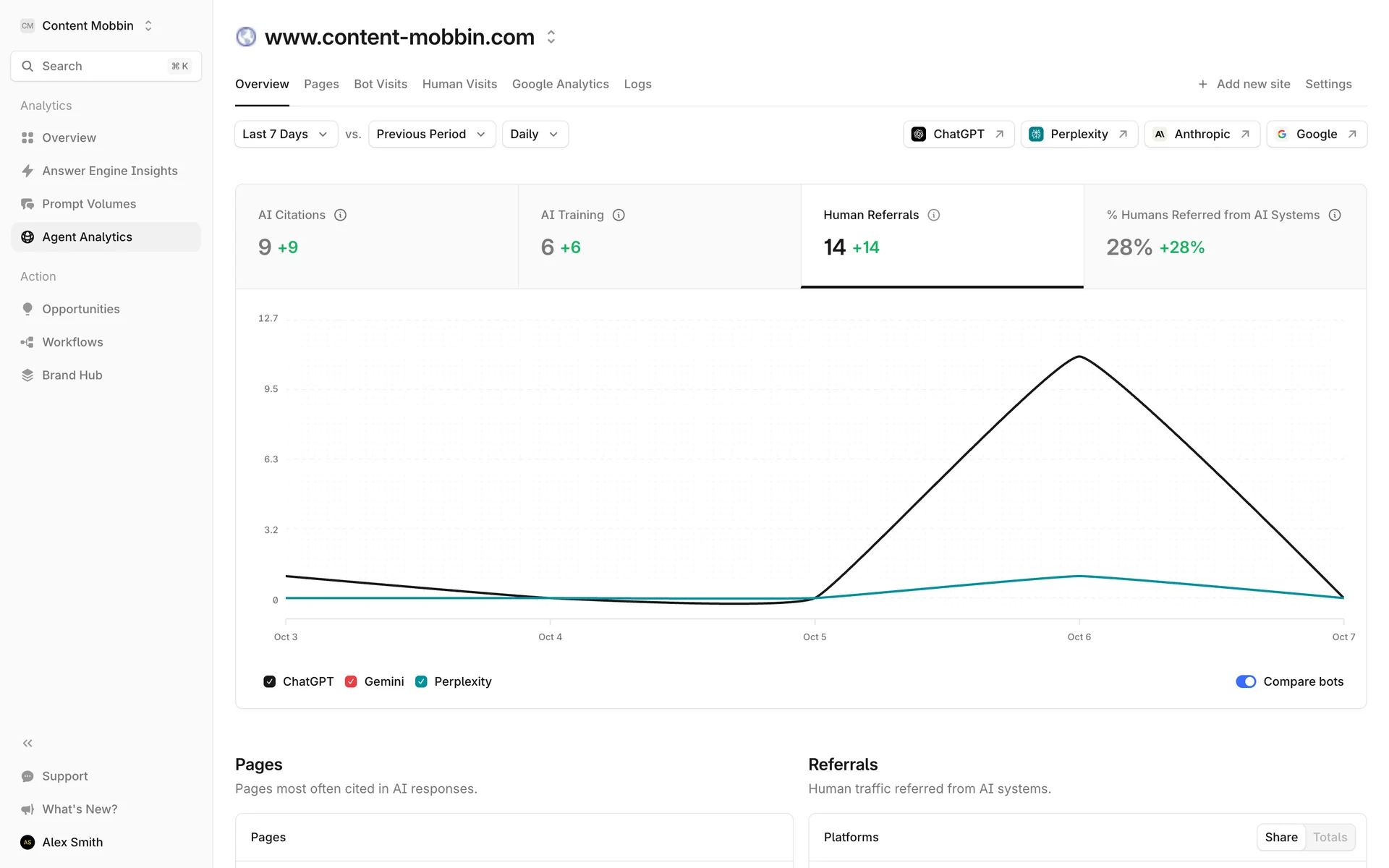Switch to the Bot Visits tab

coord(380,84)
